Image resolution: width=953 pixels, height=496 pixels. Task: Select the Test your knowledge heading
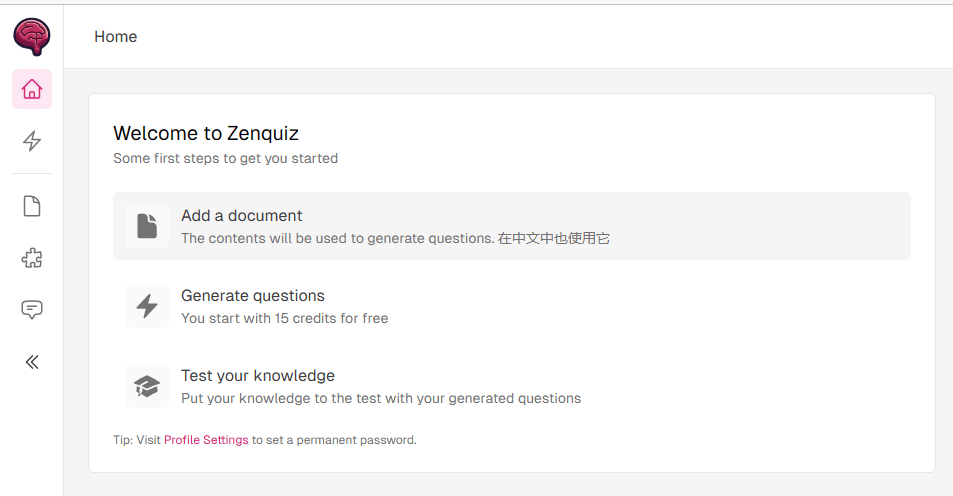[258, 376]
